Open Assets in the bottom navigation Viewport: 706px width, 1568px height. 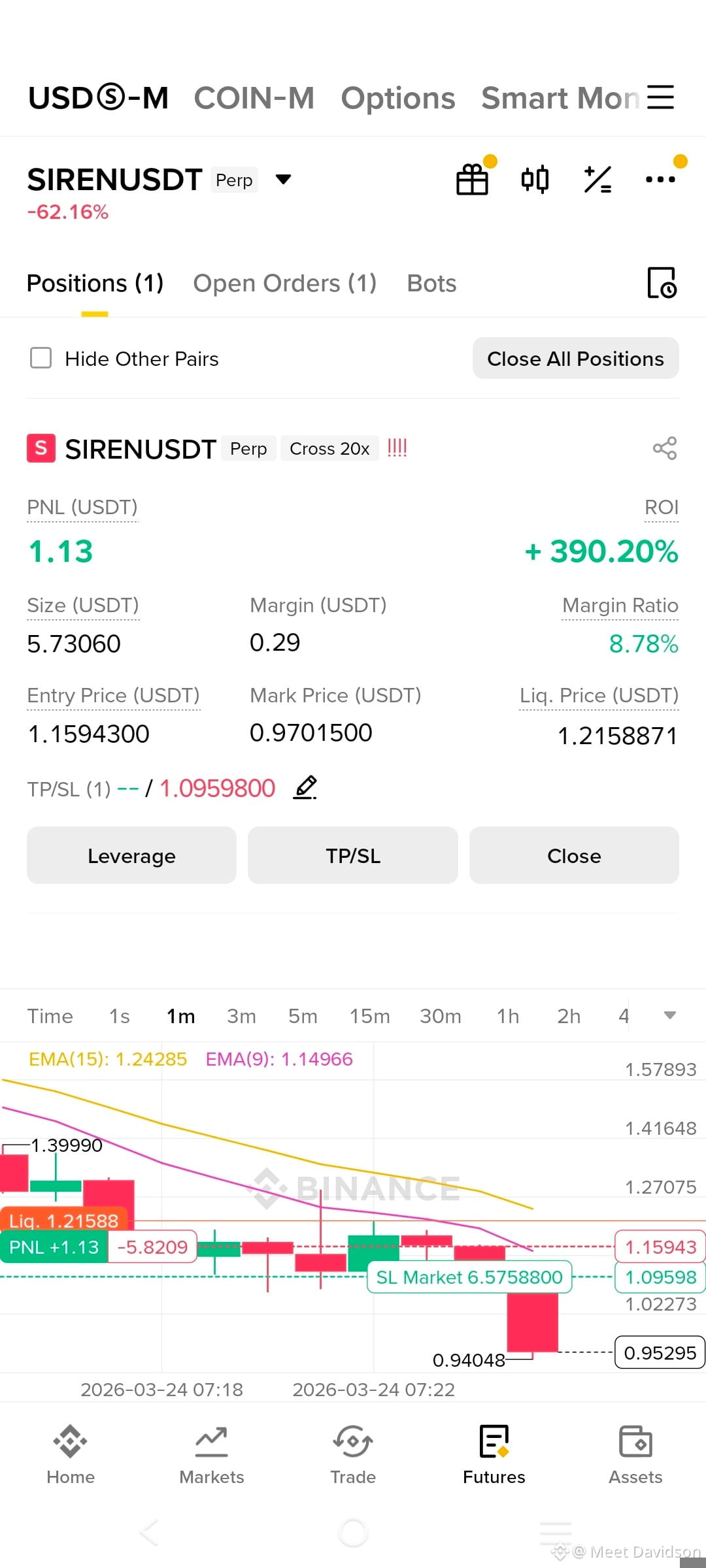[635, 1456]
